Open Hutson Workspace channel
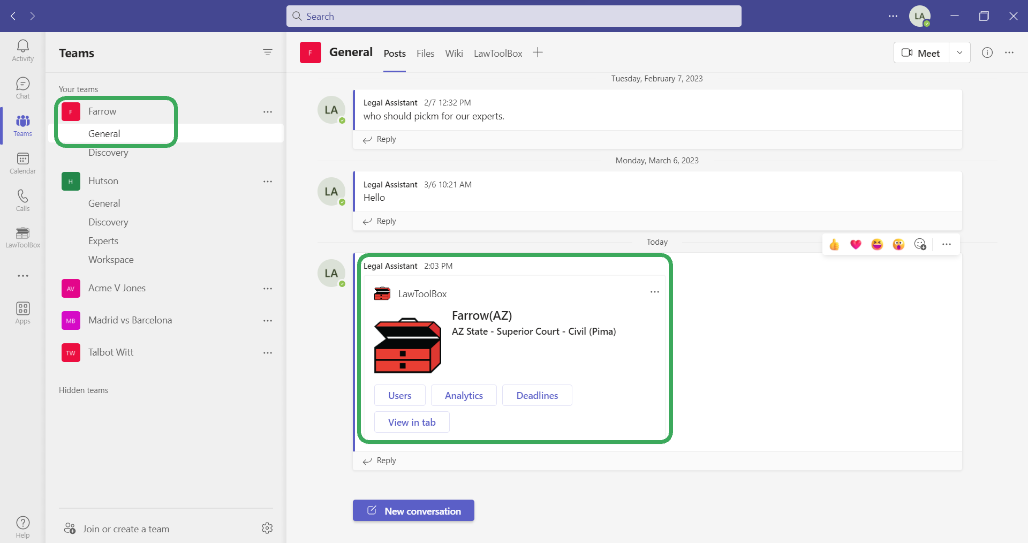1028x543 pixels. click(x=111, y=260)
